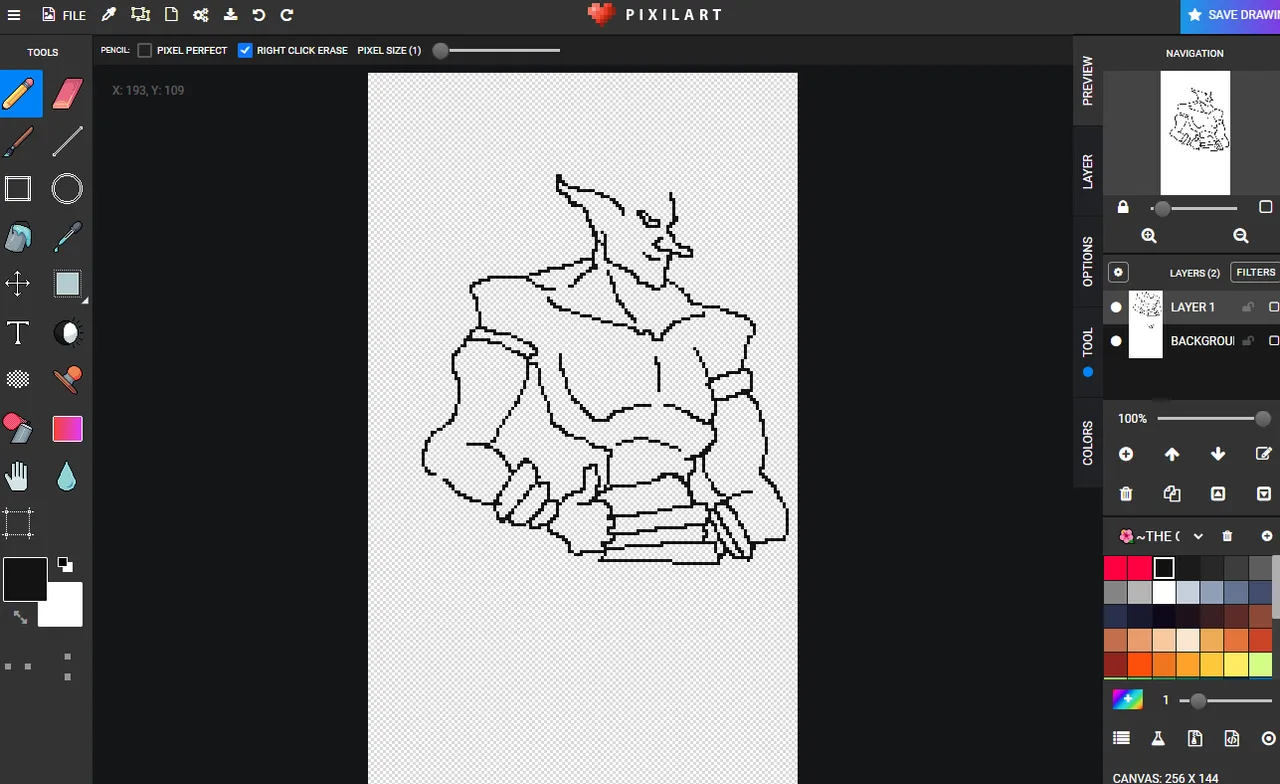Switch to the TOOL side tab

(x=1088, y=351)
